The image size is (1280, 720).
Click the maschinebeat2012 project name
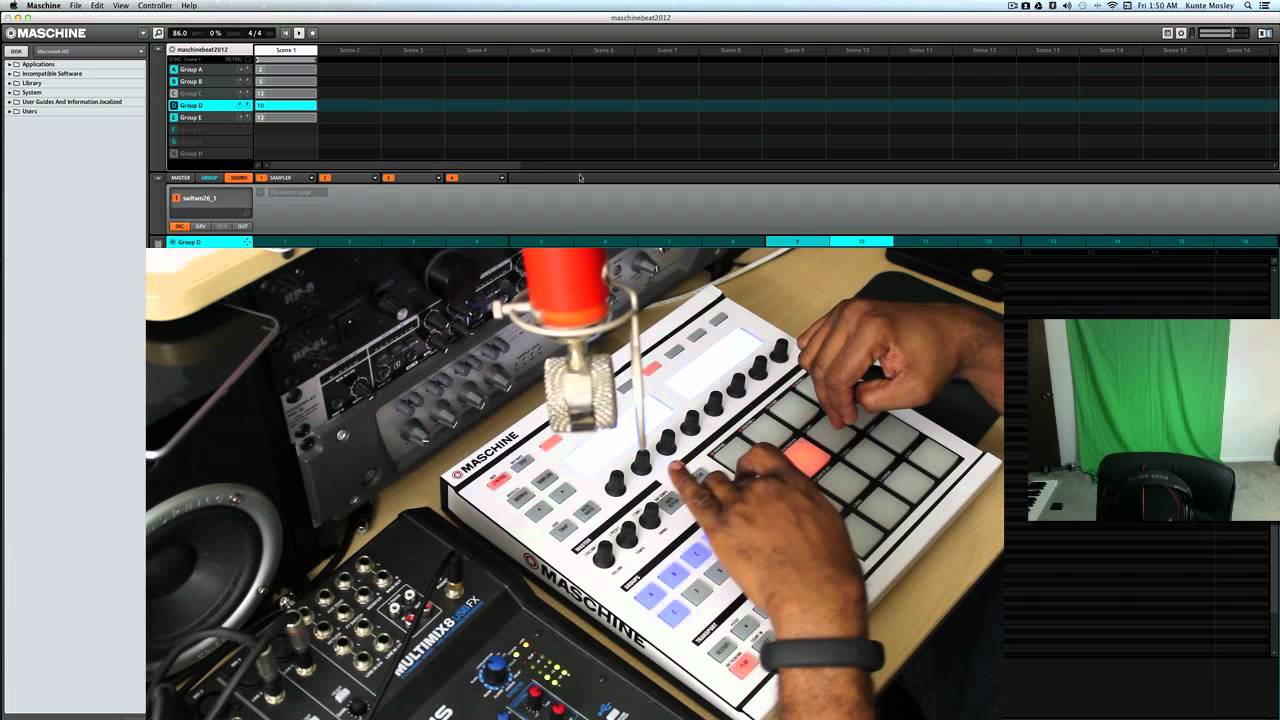click(202, 50)
